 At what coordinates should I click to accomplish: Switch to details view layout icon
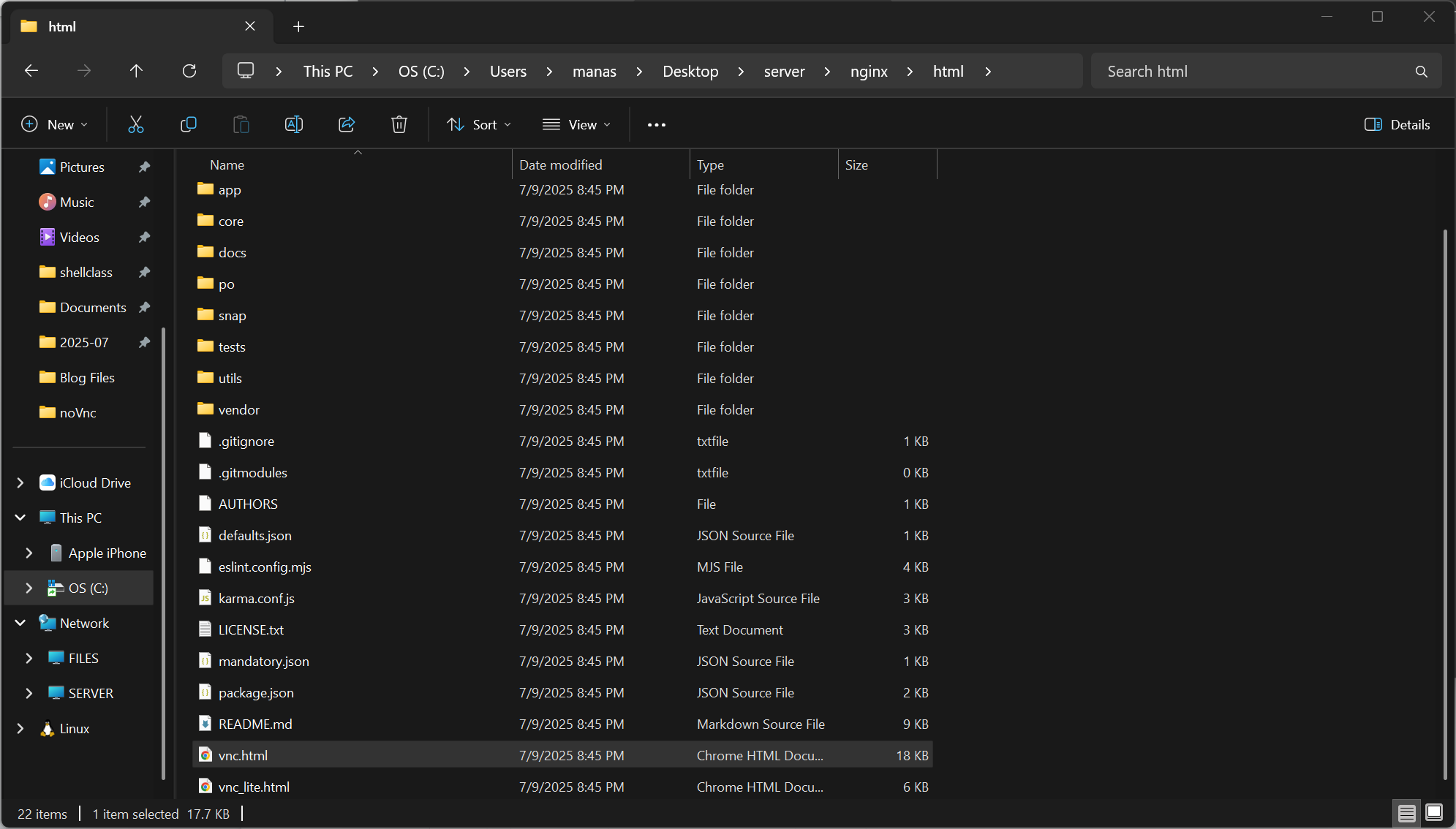pos(1406,813)
